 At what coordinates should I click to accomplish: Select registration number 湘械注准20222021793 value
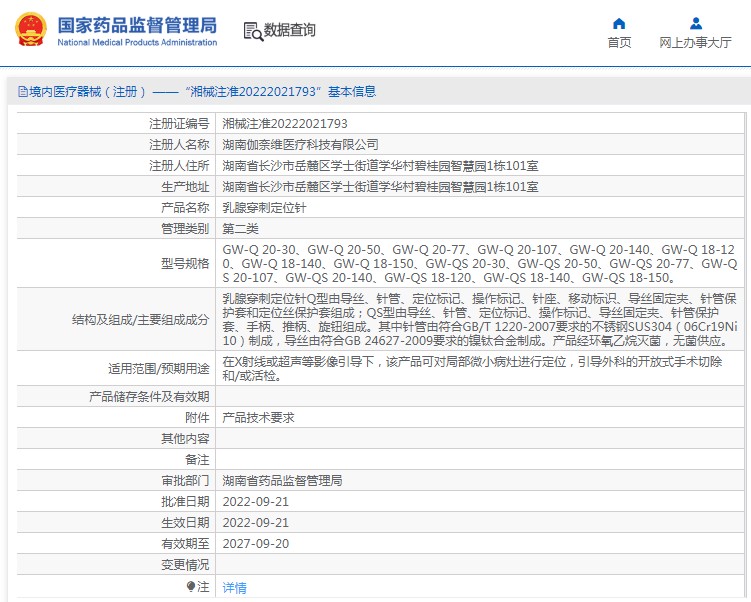click(x=285, y=124)
